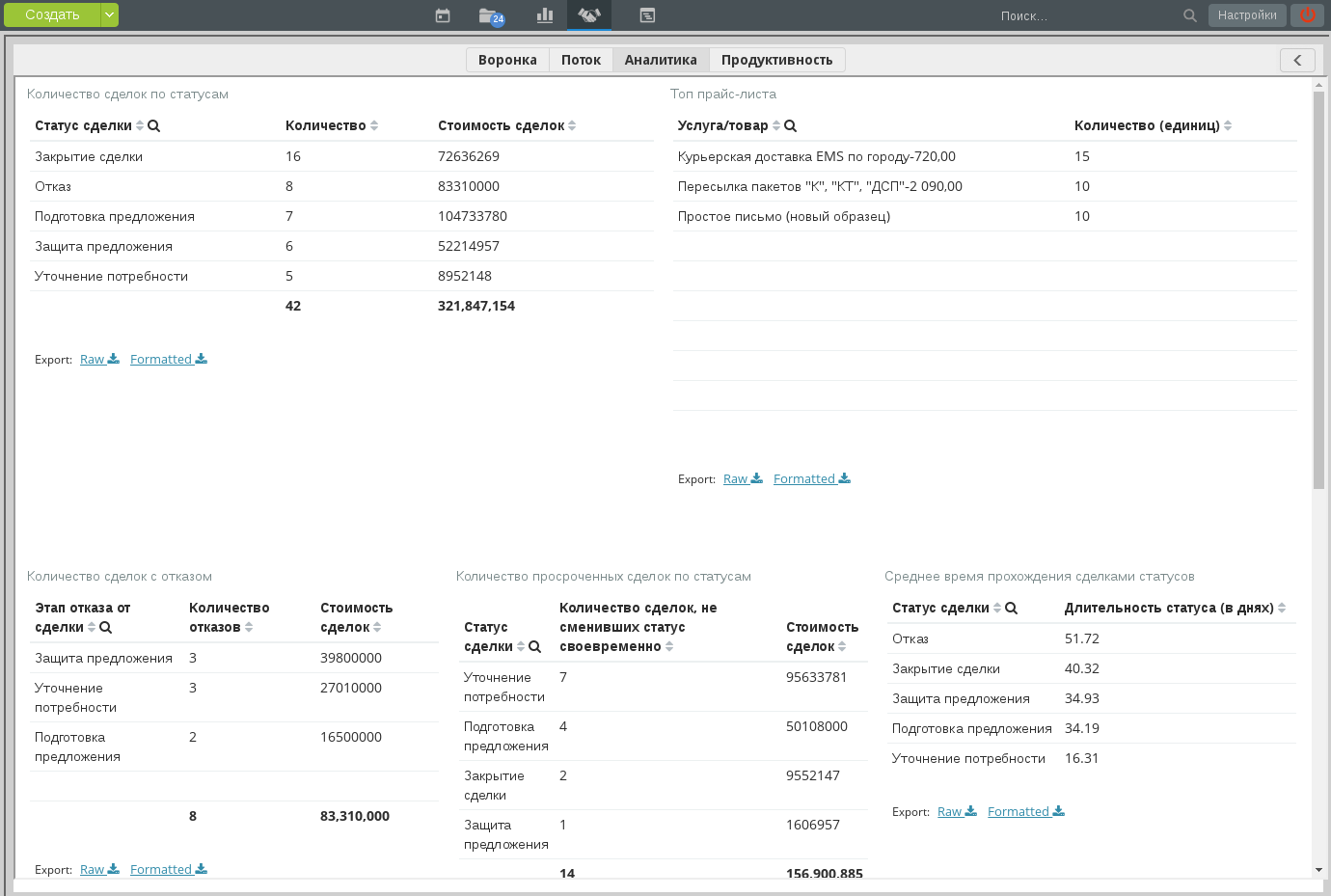Export refusals table as Raw
Viewport: 1331px width, 896px height.
click(x=99, y=869)
